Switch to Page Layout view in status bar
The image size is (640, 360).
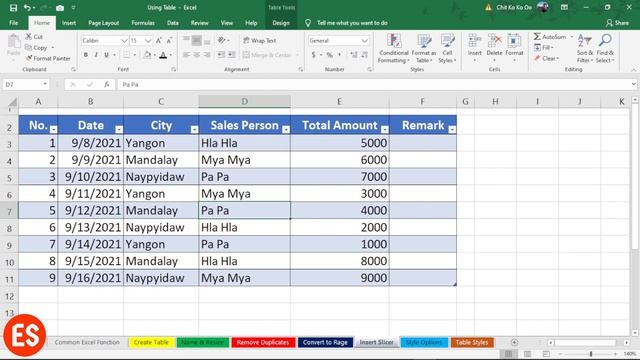pyautogui.click(x=527, y=354)
